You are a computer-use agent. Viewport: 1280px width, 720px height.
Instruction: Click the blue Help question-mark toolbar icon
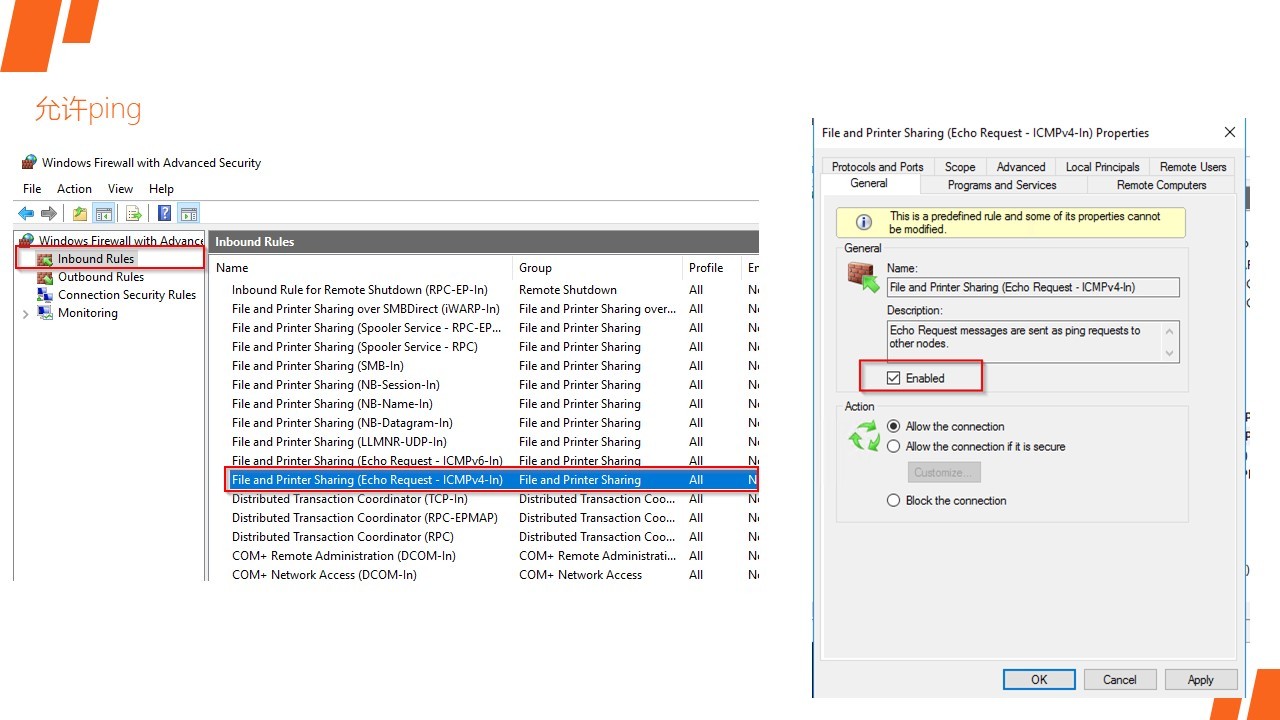point(164,213)
